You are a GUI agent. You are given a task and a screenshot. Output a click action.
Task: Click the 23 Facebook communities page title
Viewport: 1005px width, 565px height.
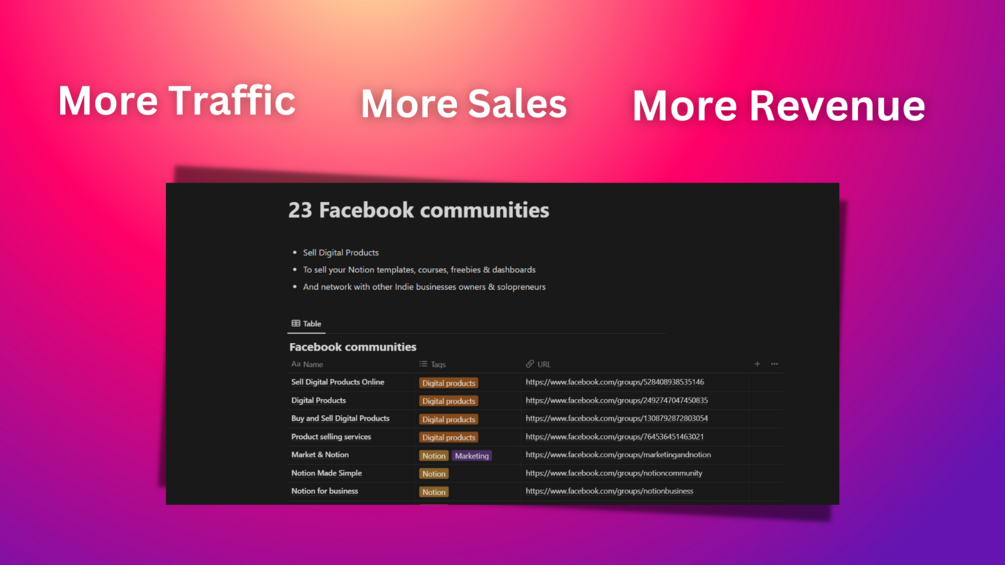(x=419, y=210)
